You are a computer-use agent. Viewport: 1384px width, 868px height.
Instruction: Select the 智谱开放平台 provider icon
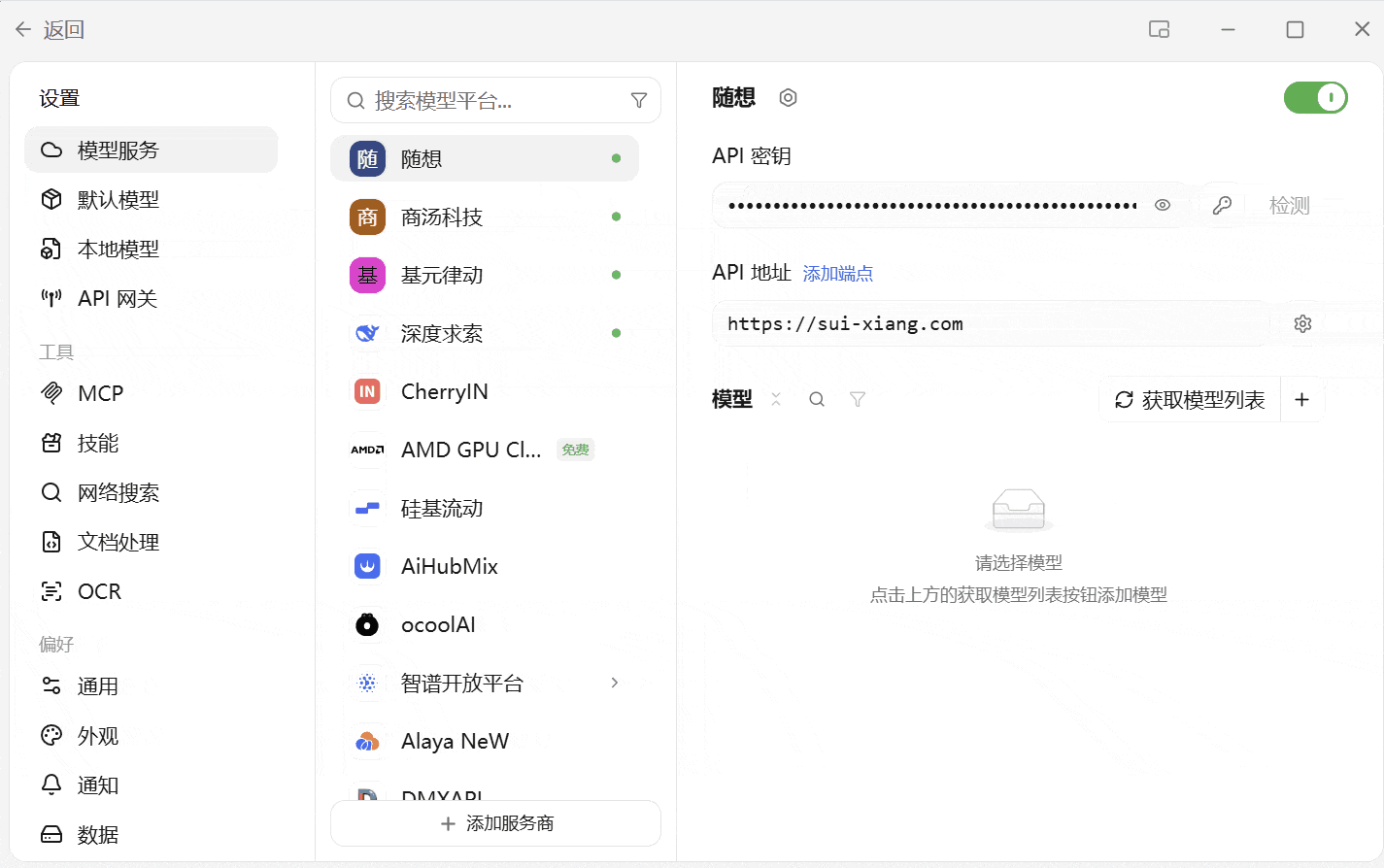[367, 683]
